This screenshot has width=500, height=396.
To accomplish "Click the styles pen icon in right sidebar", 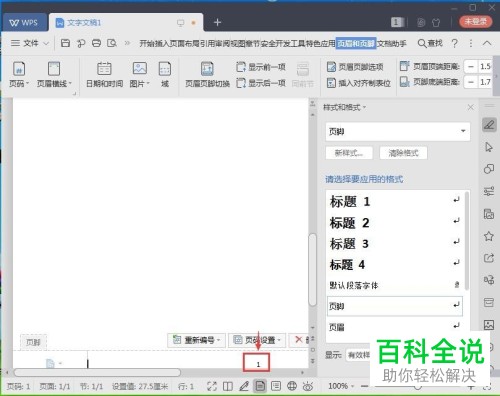I will tap(489, 125).
